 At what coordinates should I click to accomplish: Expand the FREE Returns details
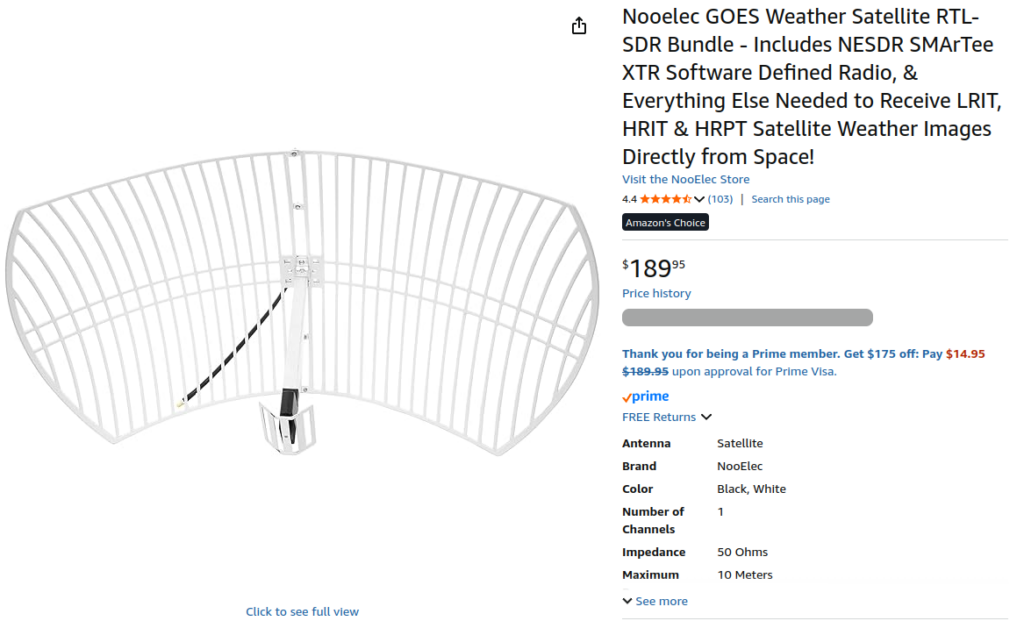click(x=706, y=417)
